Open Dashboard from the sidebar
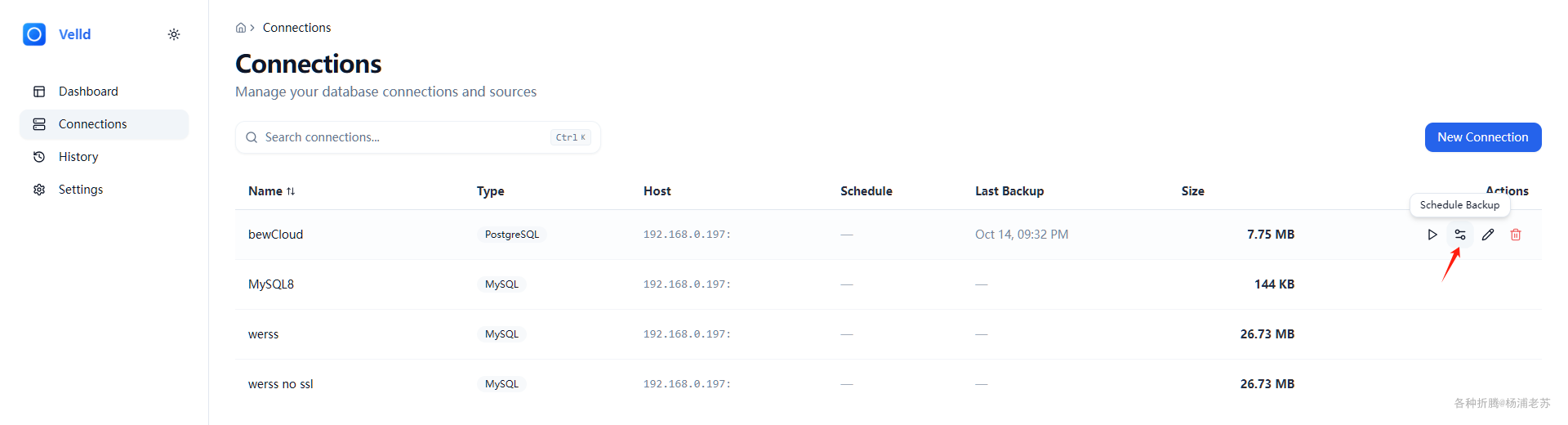The height and width of the screenshot is (425, 1568). [x=88, y=92]
